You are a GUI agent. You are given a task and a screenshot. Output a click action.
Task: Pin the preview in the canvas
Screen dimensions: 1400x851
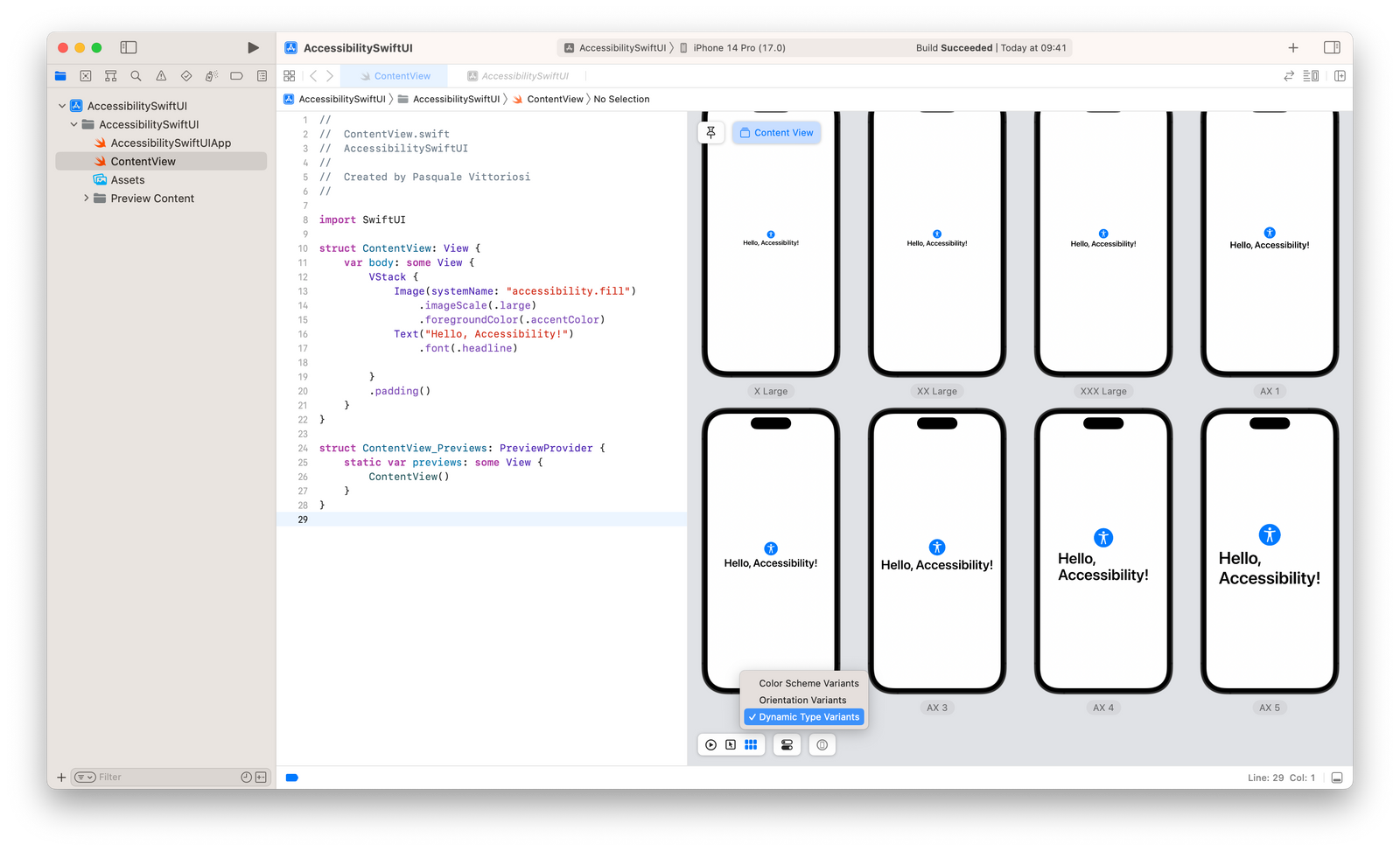710,132
